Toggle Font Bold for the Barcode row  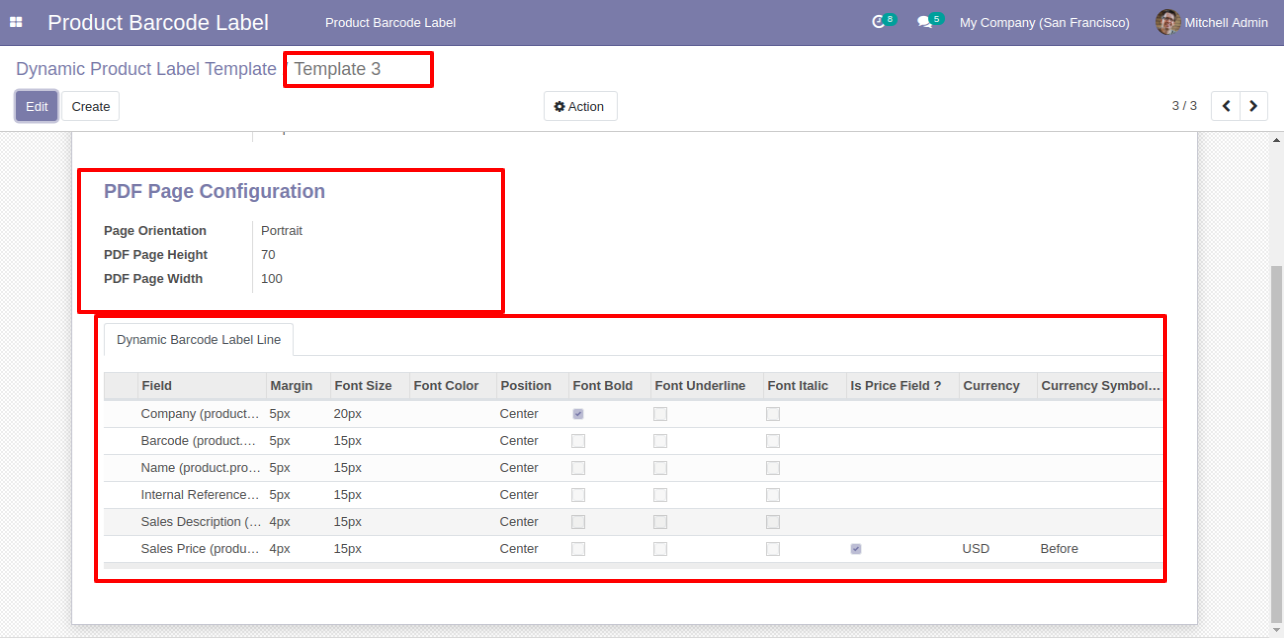click(x=578, y=441)
